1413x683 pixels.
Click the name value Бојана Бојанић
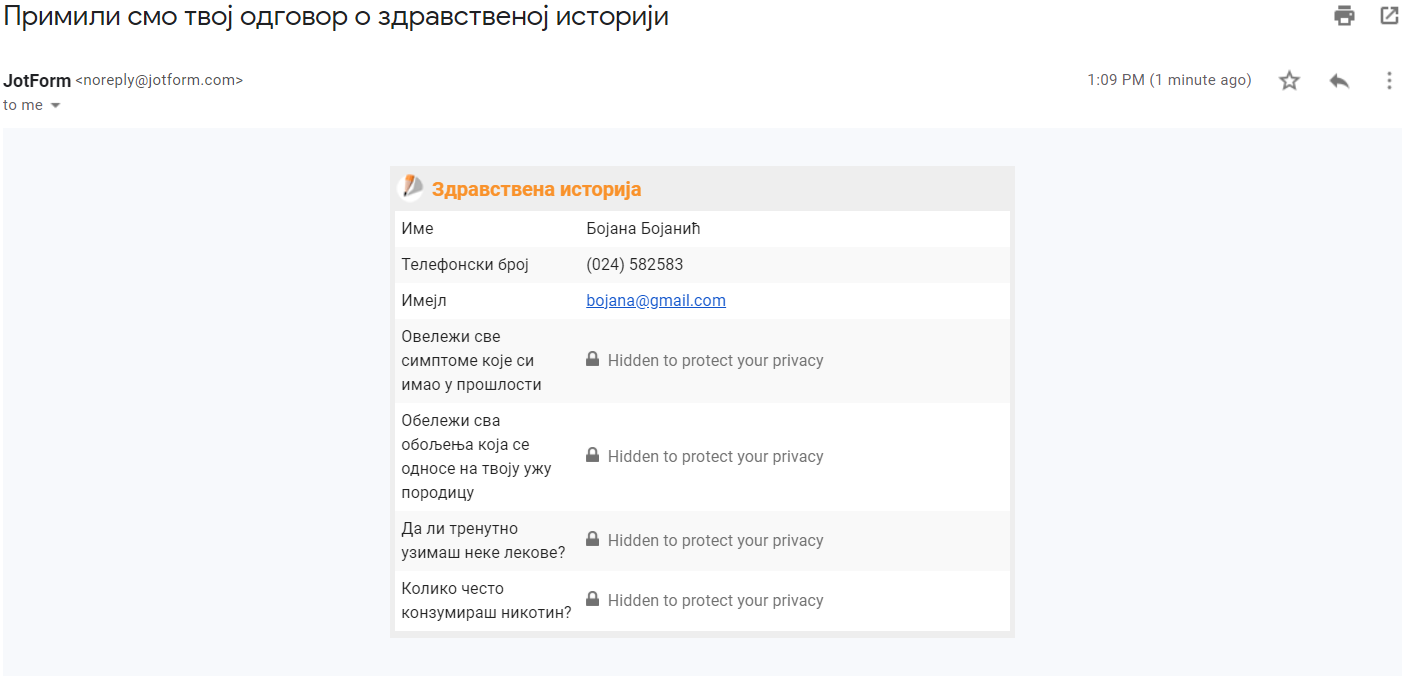(643, 229)
